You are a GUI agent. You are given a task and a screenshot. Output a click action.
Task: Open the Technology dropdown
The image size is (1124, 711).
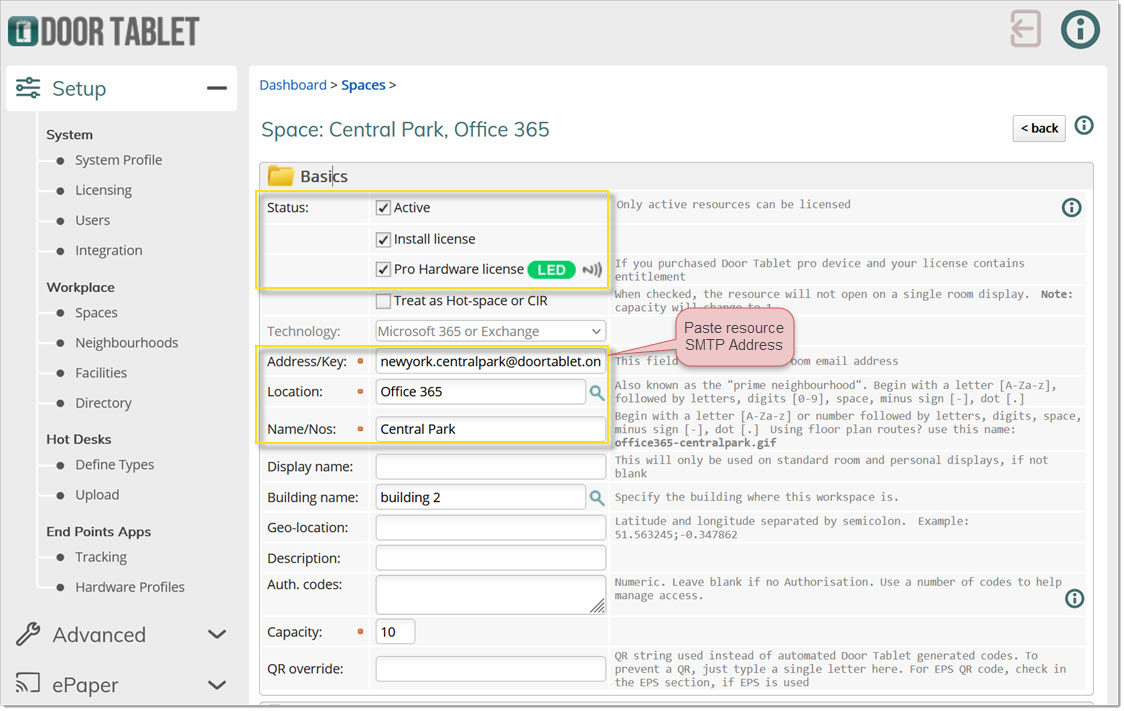(490, 331)
